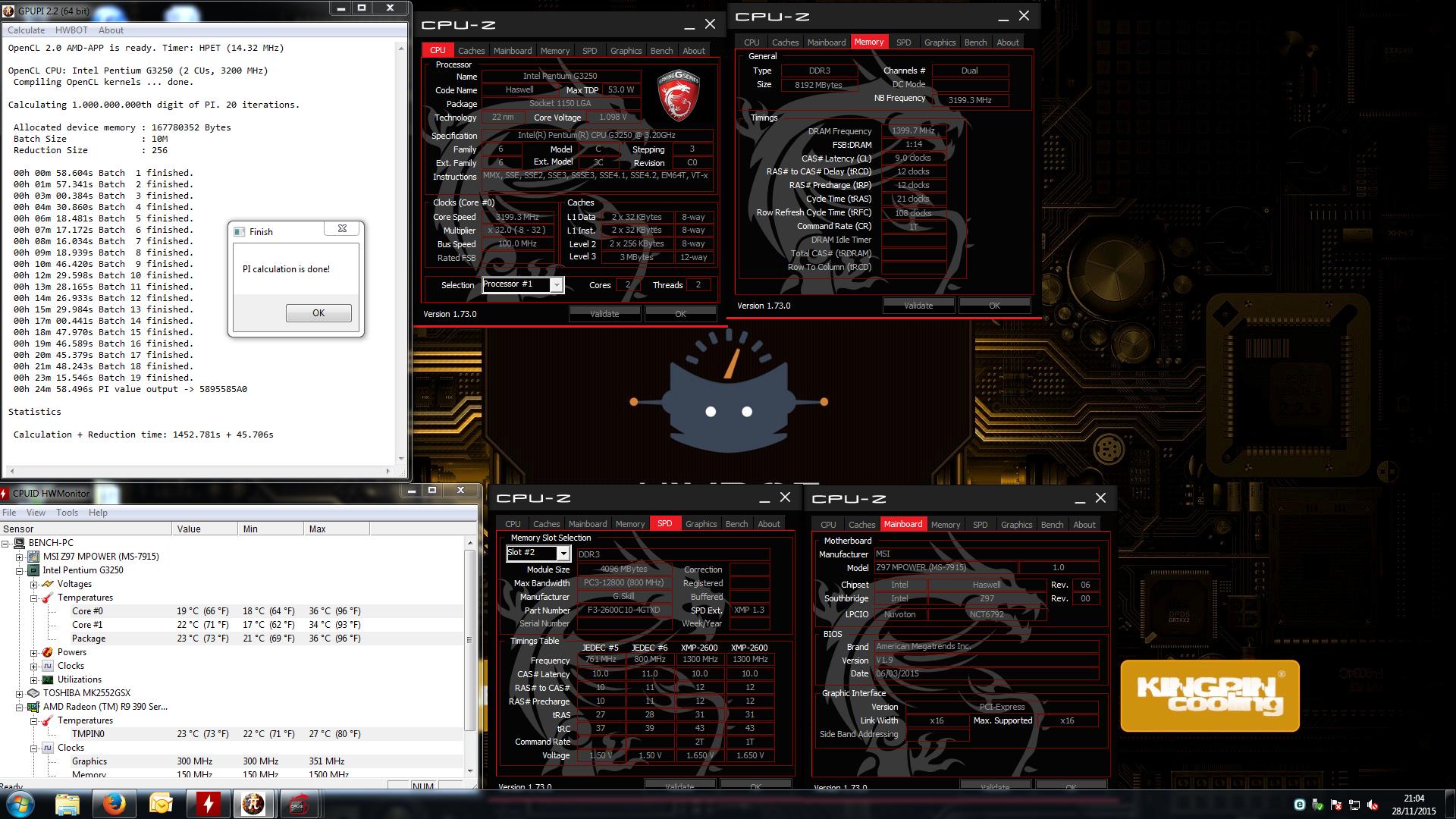Viewport: 1456px width, 819px height.
Task: Click DRAM Frequency value 1399.7 MHz
Action: click(x=913, y=131)
